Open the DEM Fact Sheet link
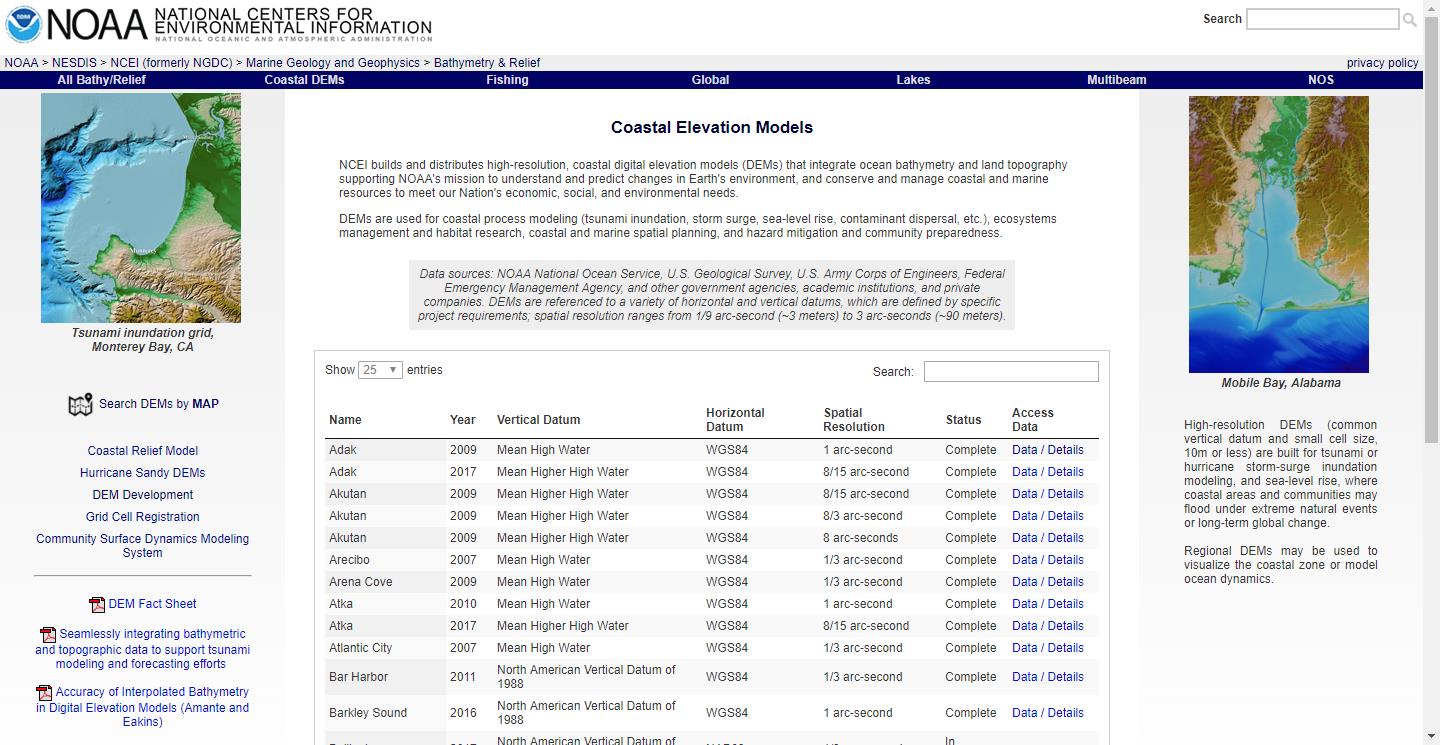The height and width of the screenshot is (745, 1440). (152, 604)
